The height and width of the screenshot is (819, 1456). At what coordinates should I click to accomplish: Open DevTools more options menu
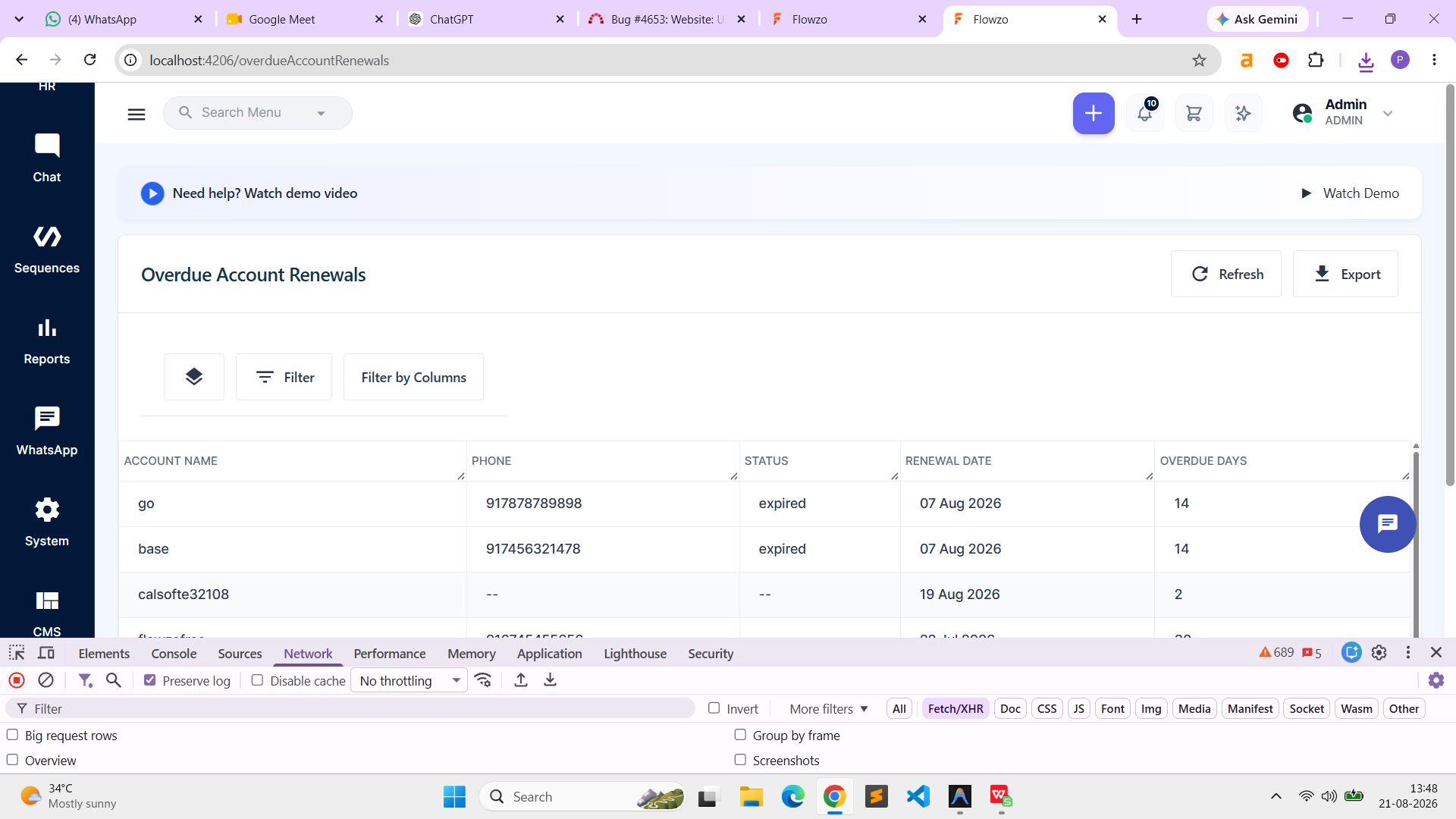click(x=1408, y=652)
